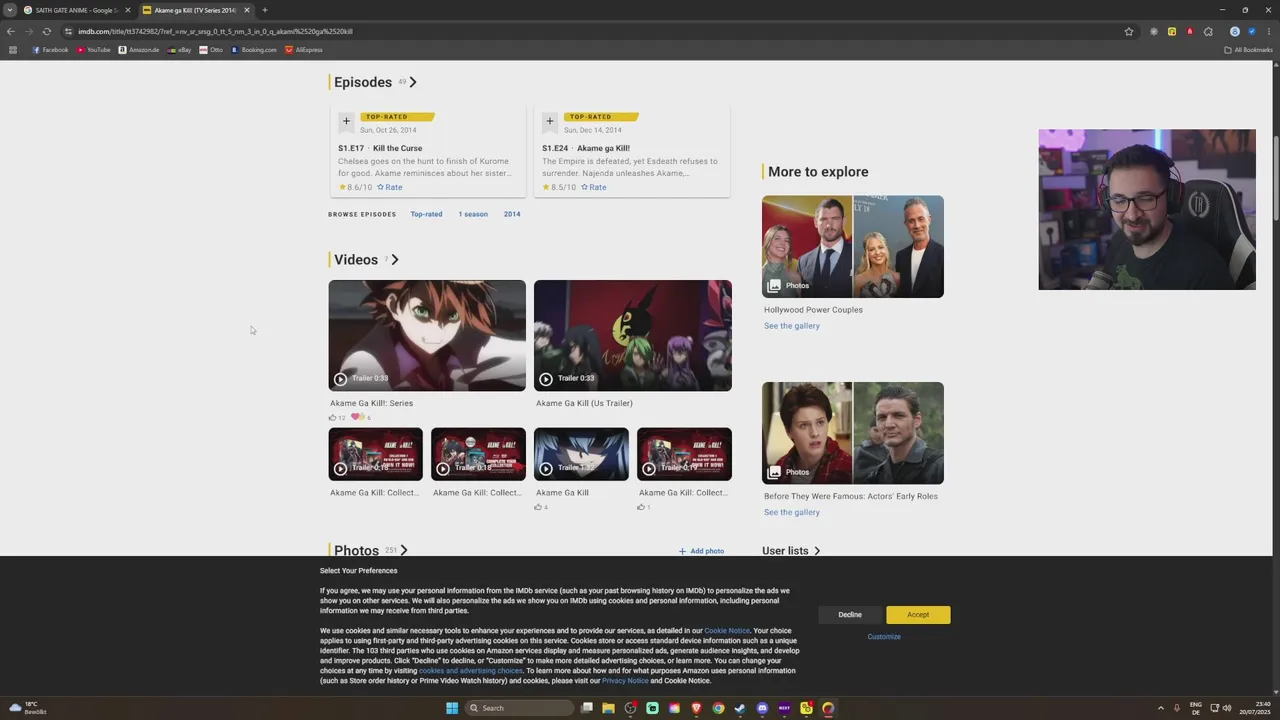Open the S1.E17 Kill the Curse title
This screenshot has height=720, width=1280.
pyautogui.click(x=380, y=148)
